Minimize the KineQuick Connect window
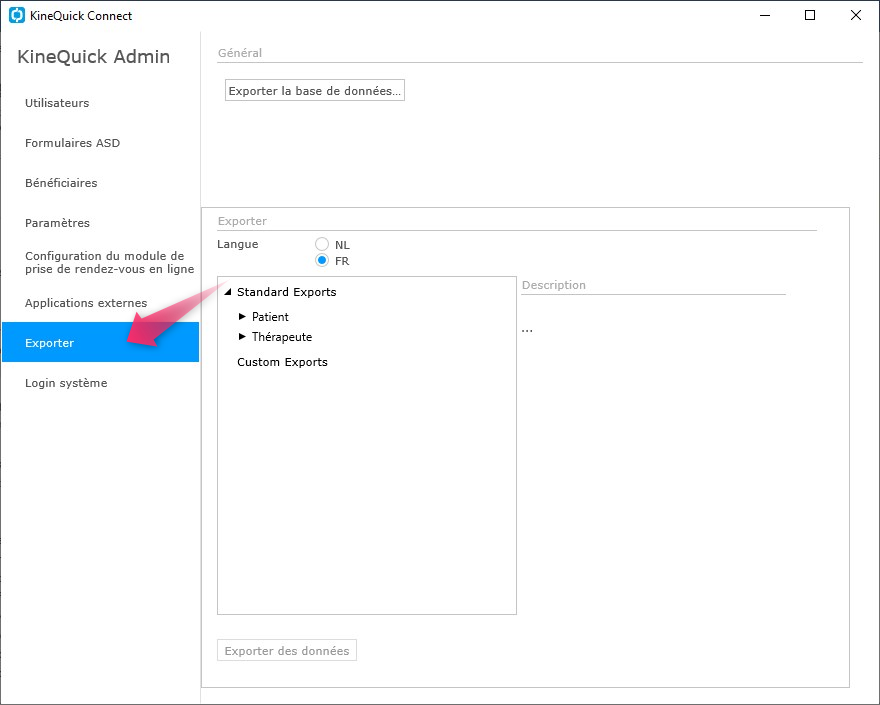The width and height of the screenshot is (880, 705). [765, 15]
